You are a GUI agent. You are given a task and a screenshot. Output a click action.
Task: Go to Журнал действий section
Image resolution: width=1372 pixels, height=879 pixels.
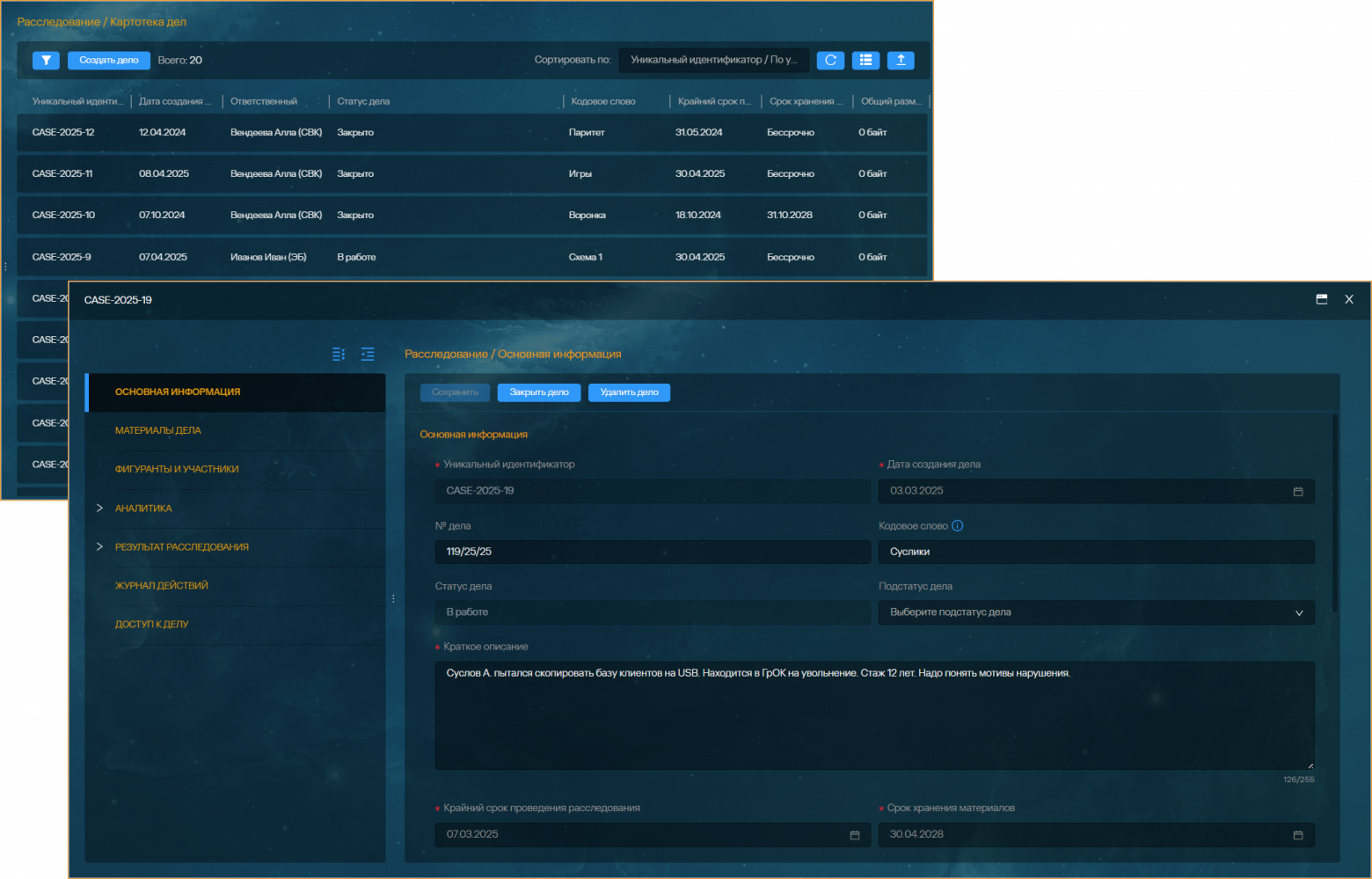coord(162,586)
